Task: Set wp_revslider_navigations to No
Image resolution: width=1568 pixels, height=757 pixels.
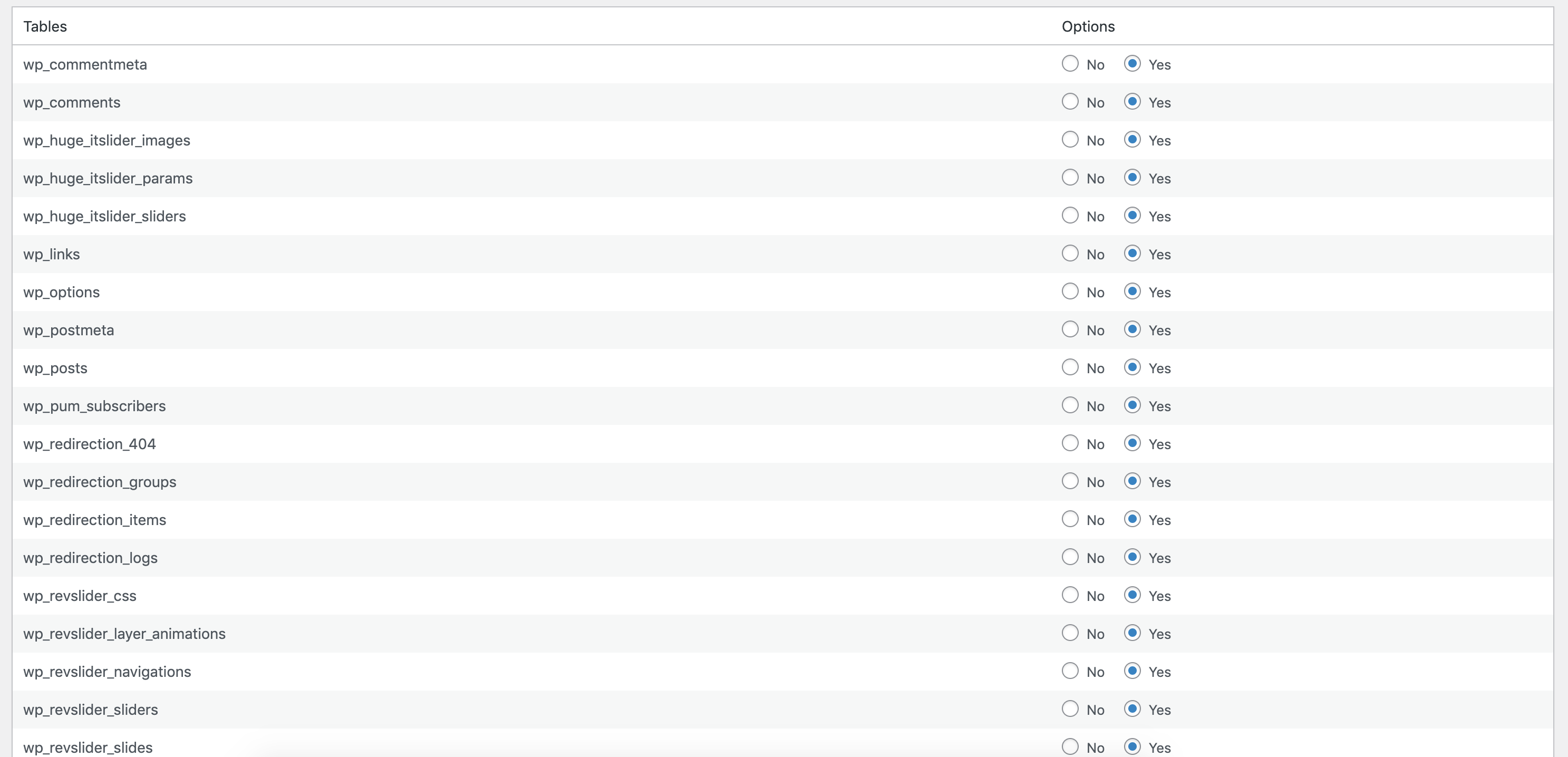Action: [1069, 671]
